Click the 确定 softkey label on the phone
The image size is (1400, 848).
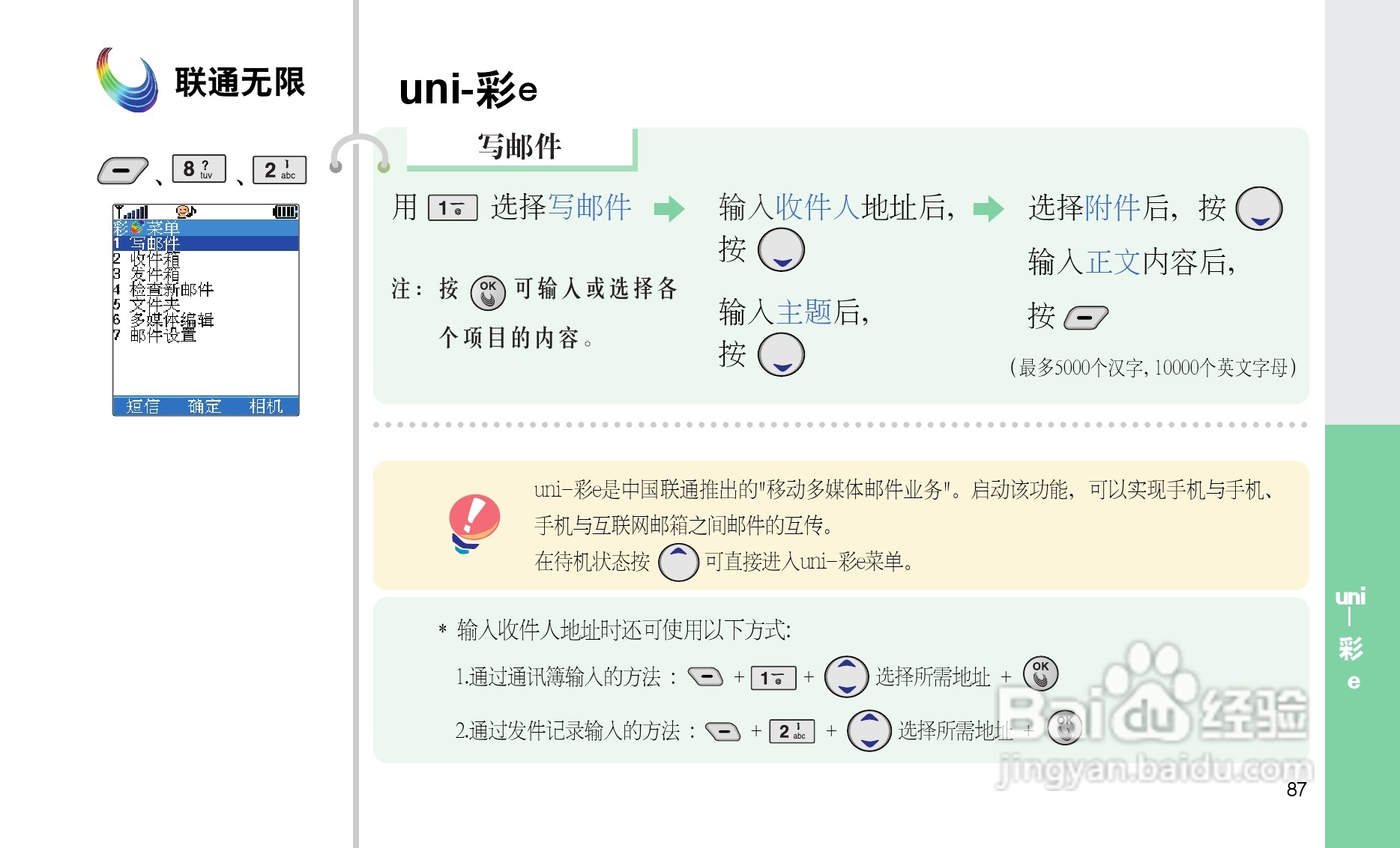[x=205, y=406]
